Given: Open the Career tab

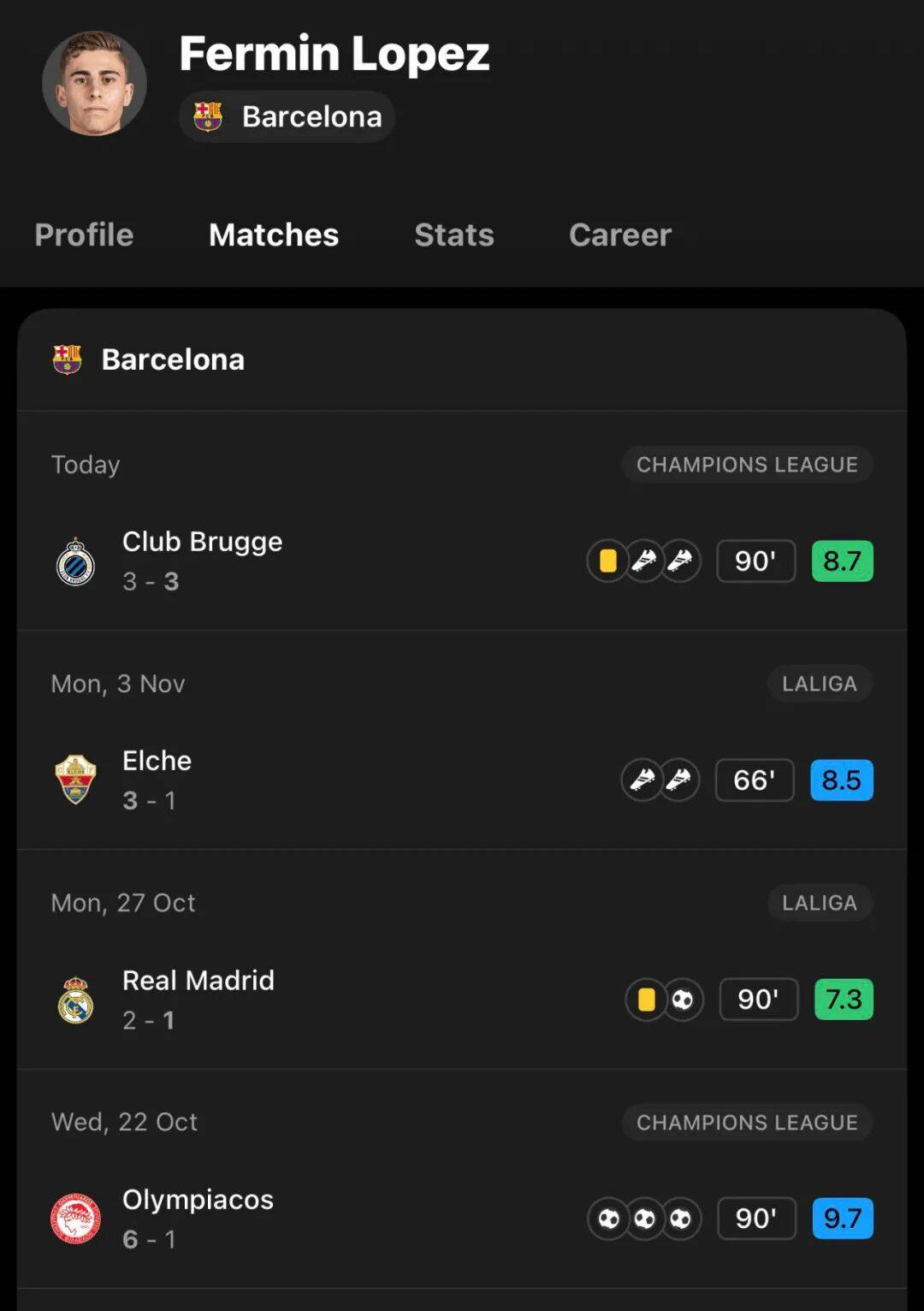Looking at the screenshot, I should click(619, 234).
